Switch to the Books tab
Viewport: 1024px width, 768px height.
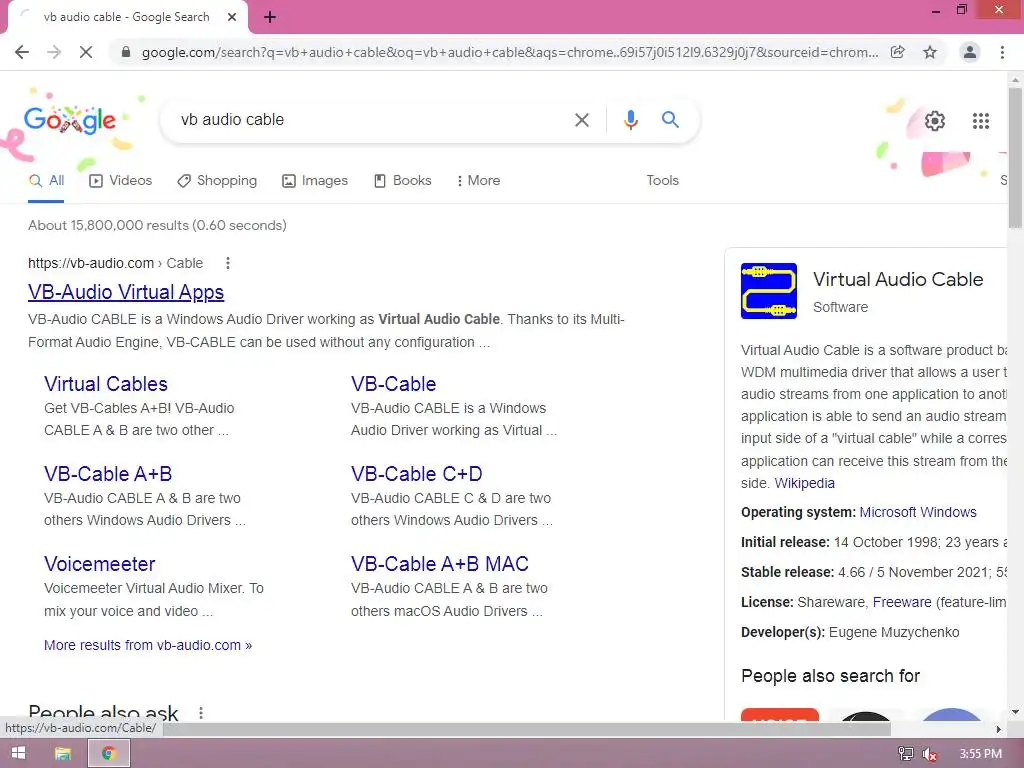402,181
